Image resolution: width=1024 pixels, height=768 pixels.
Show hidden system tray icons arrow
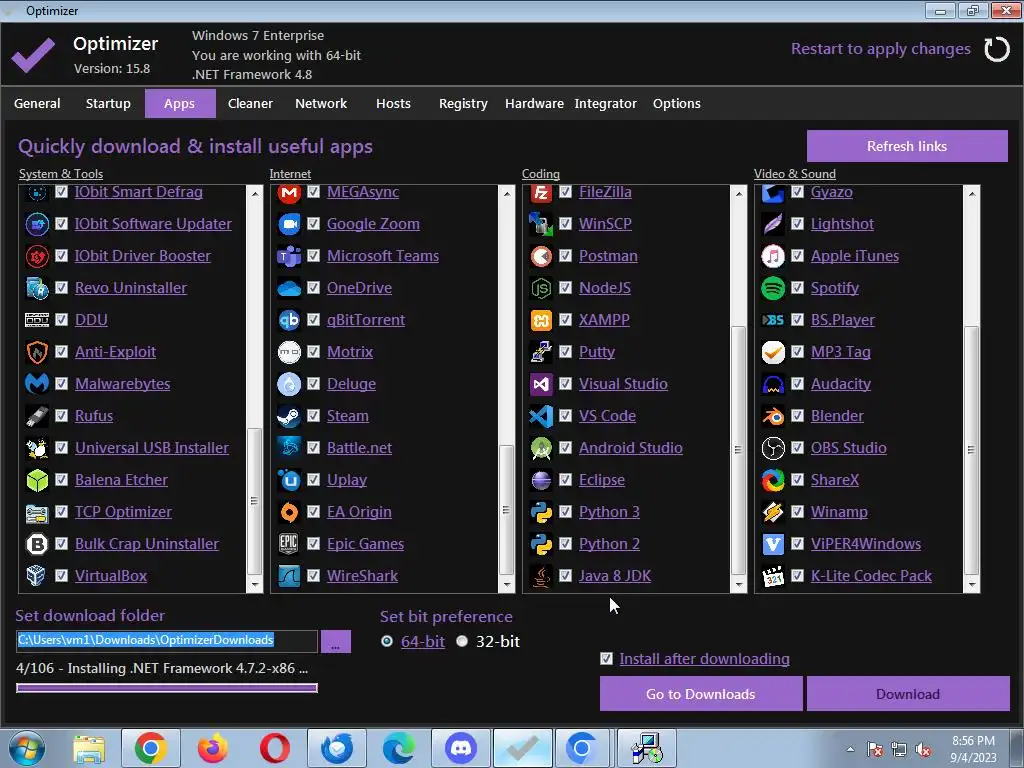[850, 750]
